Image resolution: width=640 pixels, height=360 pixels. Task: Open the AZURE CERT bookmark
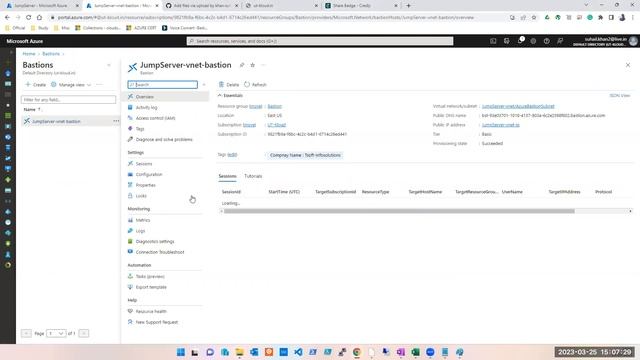(141, 28)
